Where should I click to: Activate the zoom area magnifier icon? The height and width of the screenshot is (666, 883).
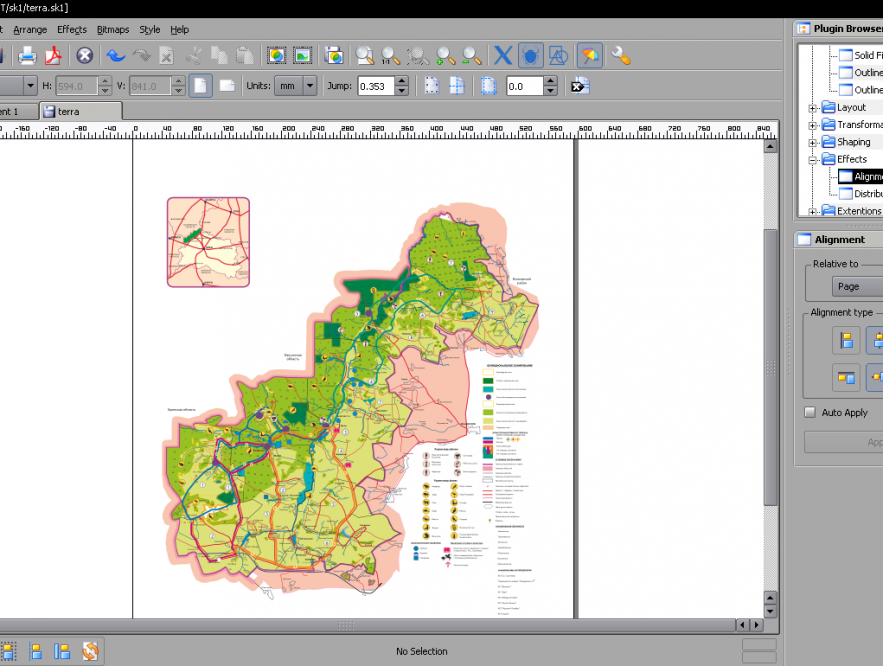point(365,56)
